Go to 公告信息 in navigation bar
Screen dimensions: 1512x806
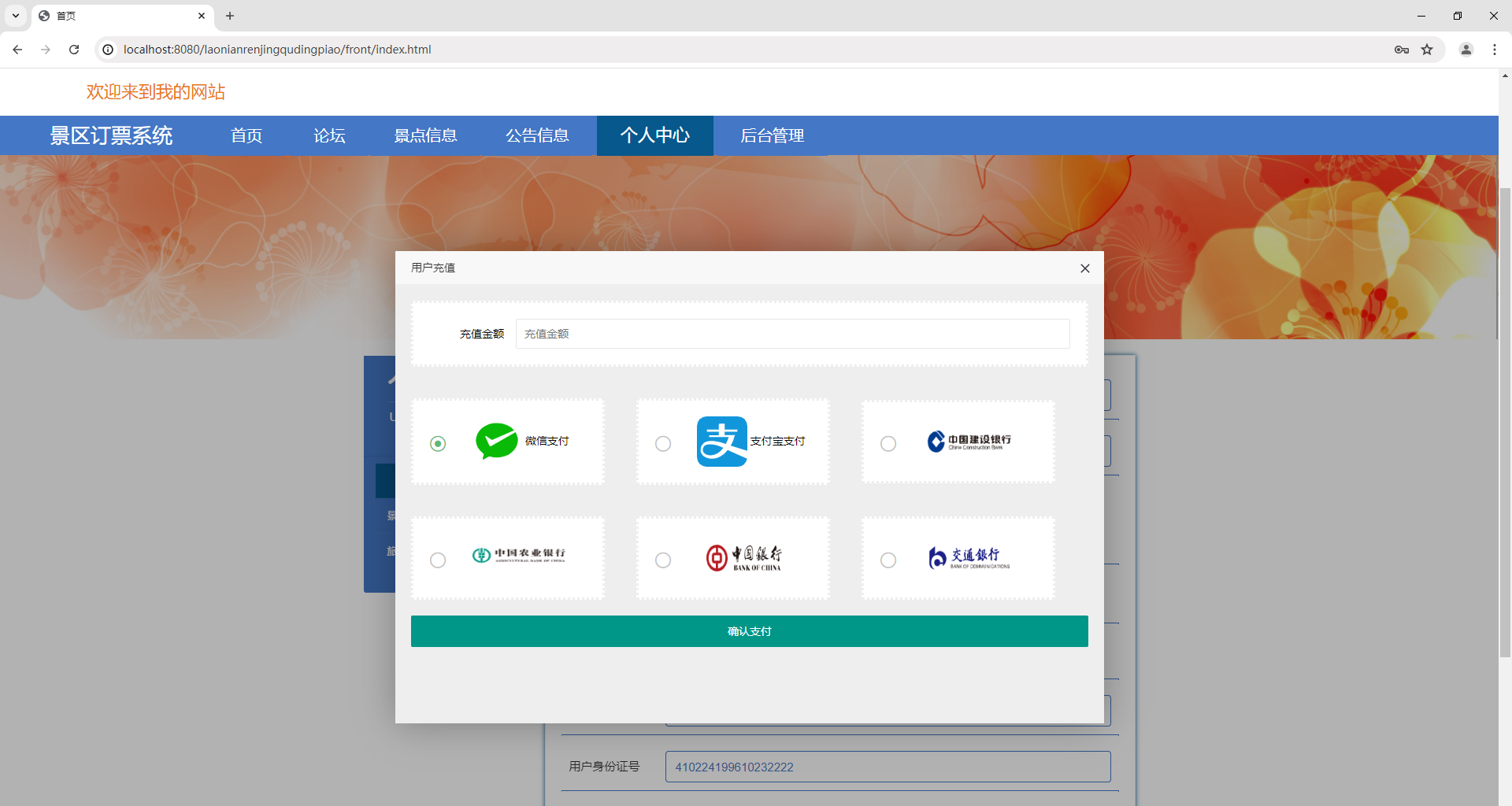point(537,135)
